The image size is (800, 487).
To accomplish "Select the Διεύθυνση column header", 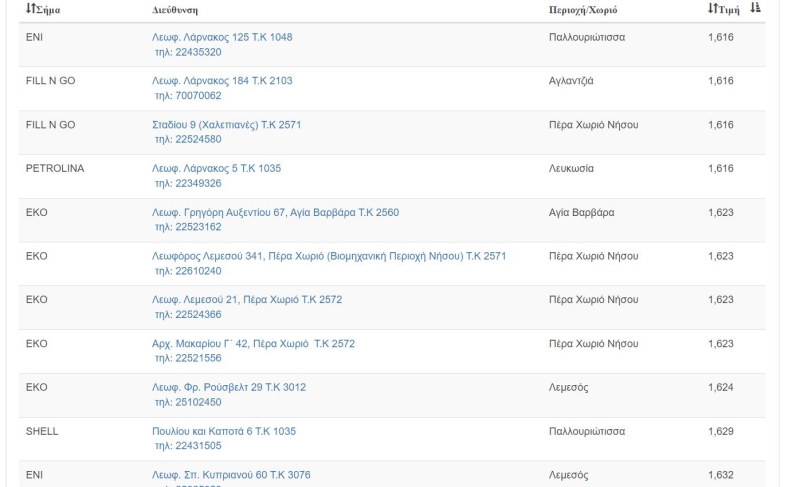I will (175, 10).
